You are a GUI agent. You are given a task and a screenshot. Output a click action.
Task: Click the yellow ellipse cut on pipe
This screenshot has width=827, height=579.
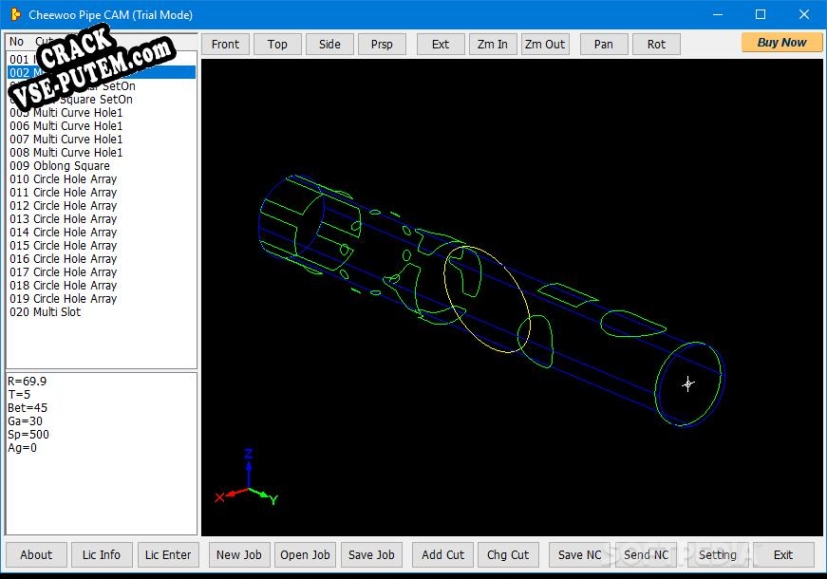486,300
